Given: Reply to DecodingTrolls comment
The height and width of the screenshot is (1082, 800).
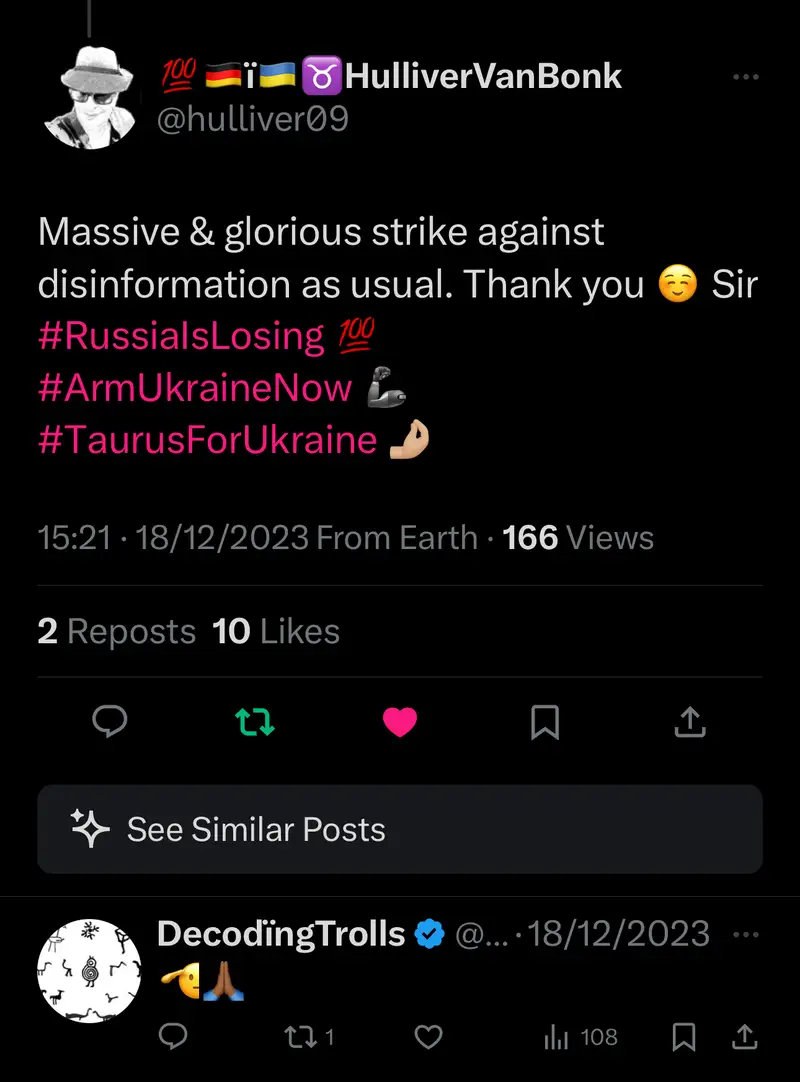Looking at the screenshot, I should pyautogui.click(x=174, y=1038).
